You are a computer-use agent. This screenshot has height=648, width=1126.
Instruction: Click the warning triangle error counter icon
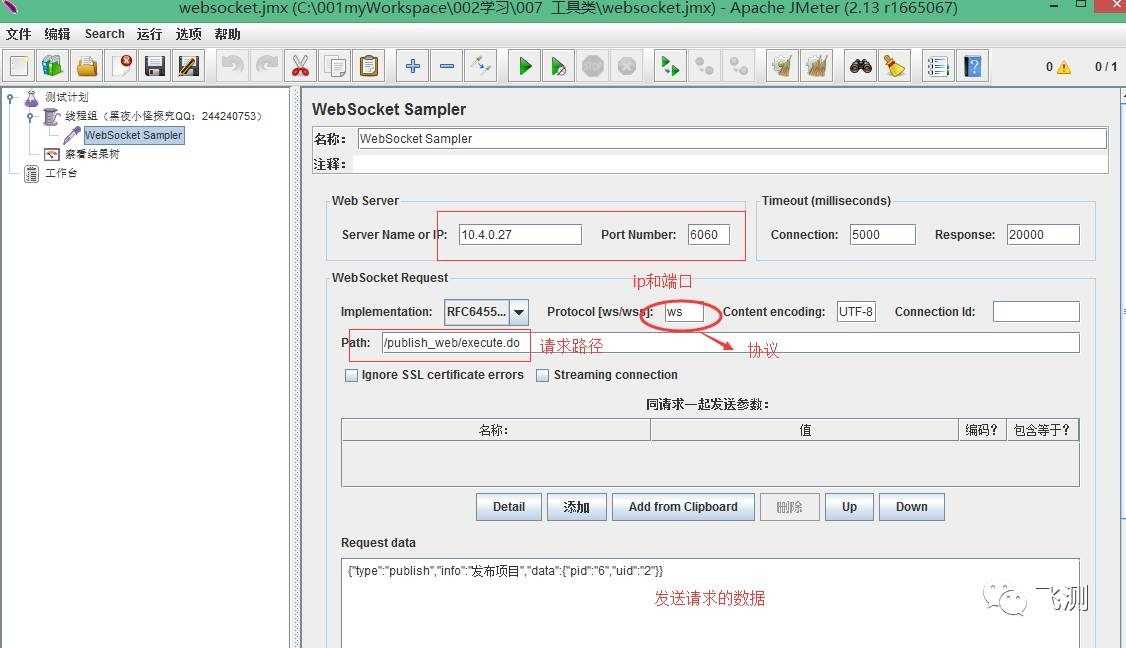(x=1064, y=68)
